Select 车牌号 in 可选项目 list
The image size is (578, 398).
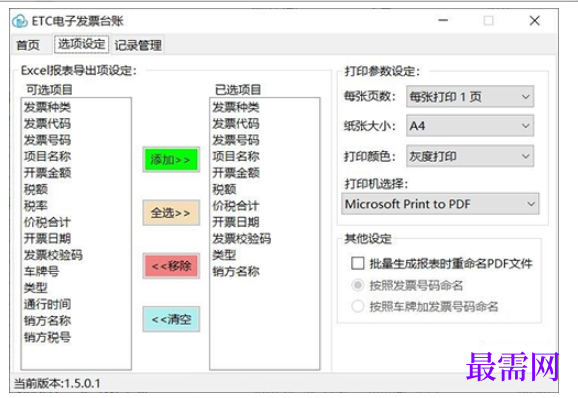coord(41,271)
